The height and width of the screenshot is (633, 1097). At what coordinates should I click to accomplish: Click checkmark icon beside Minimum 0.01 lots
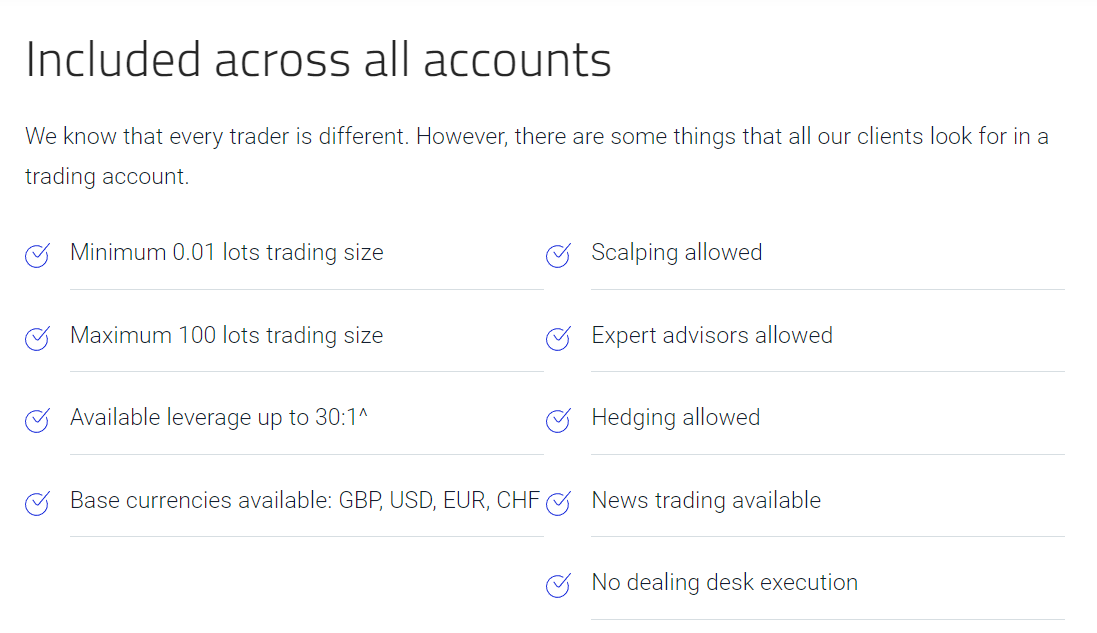37,255
